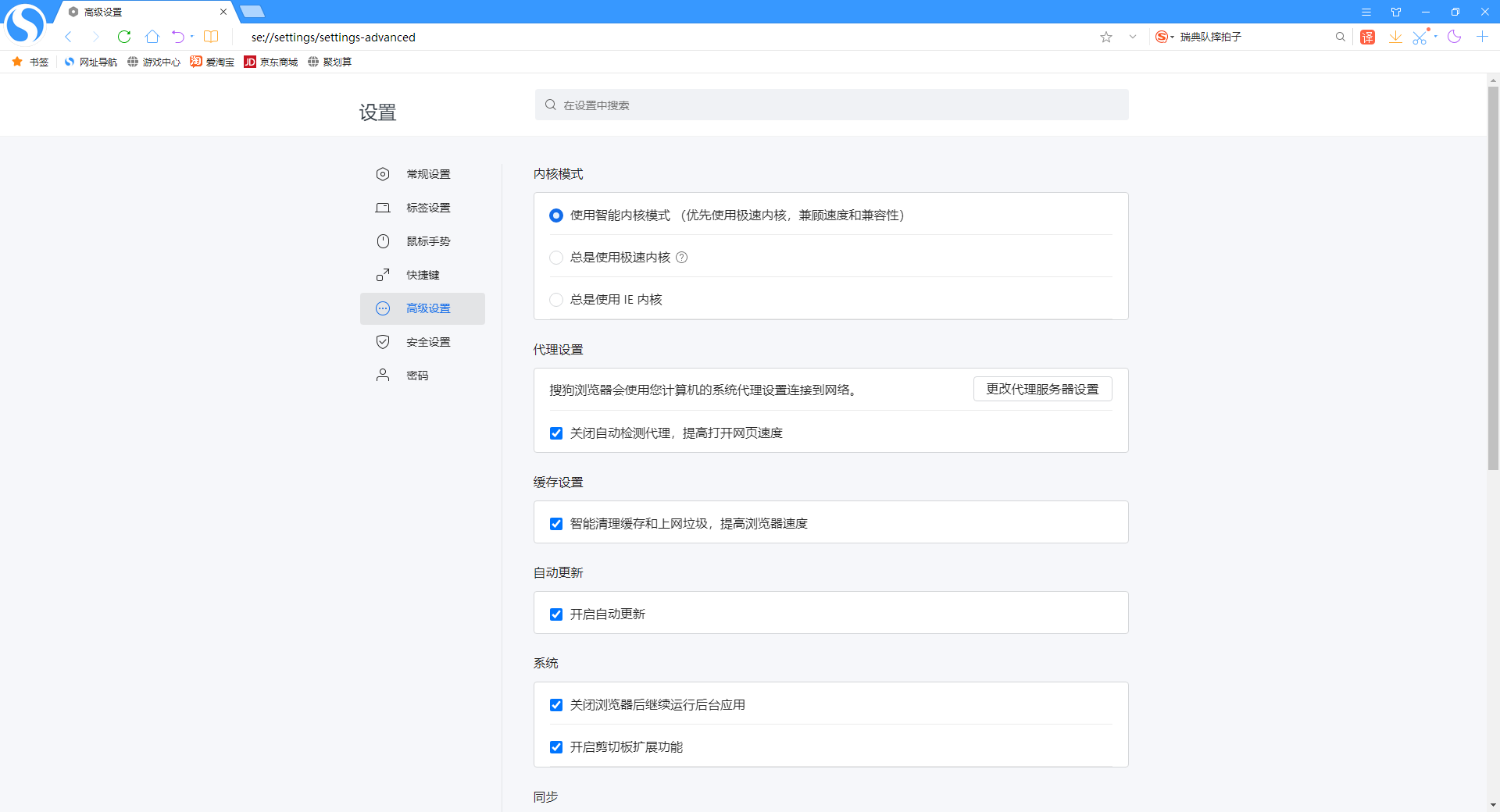Enable night mode with the moon icon
1500x812 pixels.
1455,37
